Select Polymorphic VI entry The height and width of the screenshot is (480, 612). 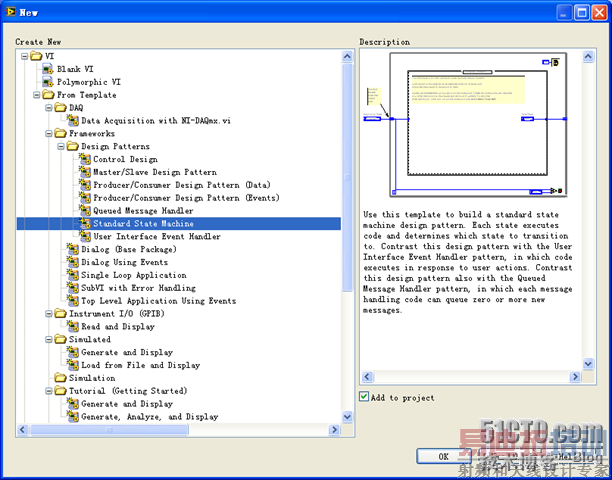[x=89, y=82]
